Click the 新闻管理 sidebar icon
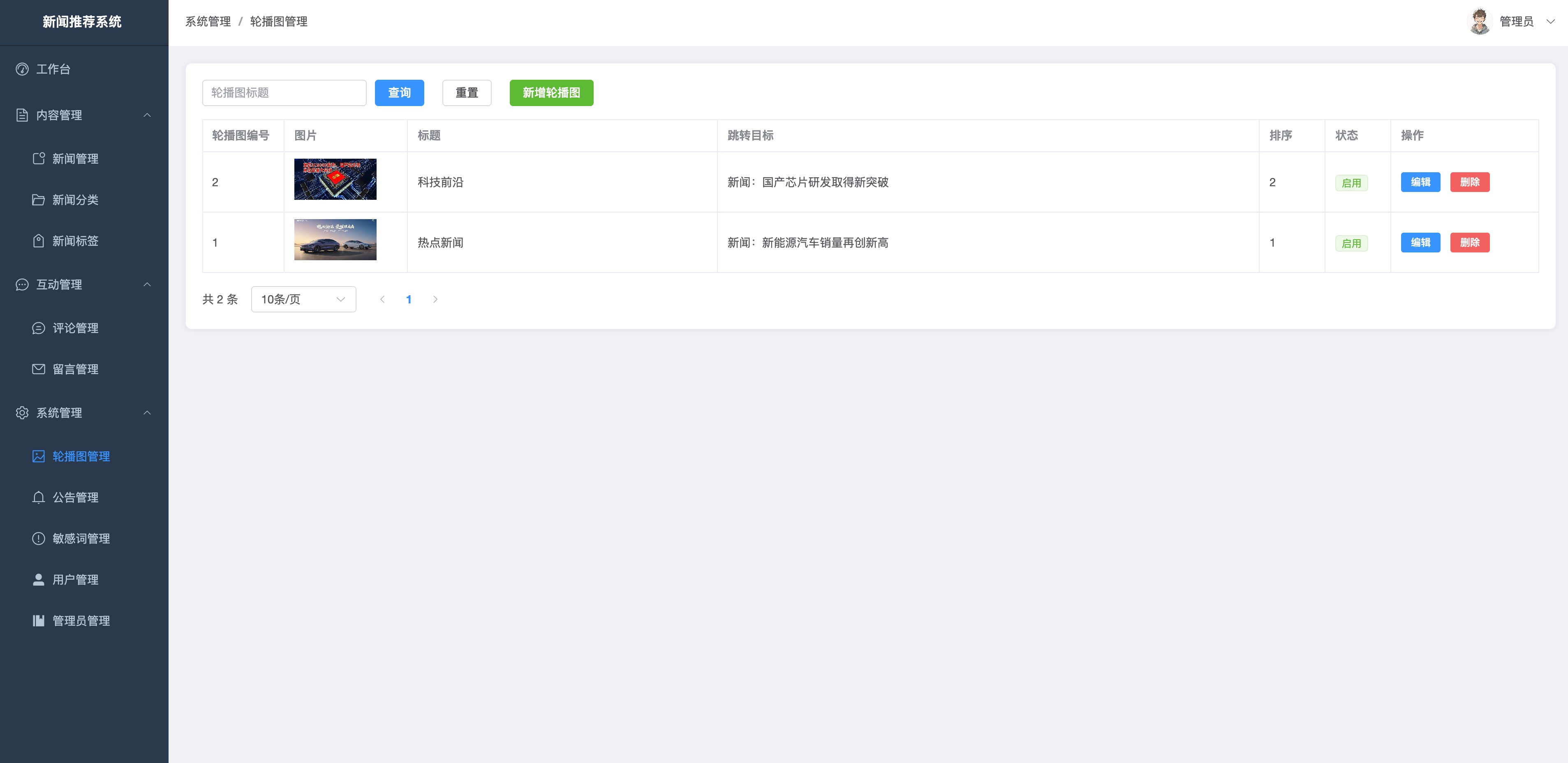 [38, 159]
